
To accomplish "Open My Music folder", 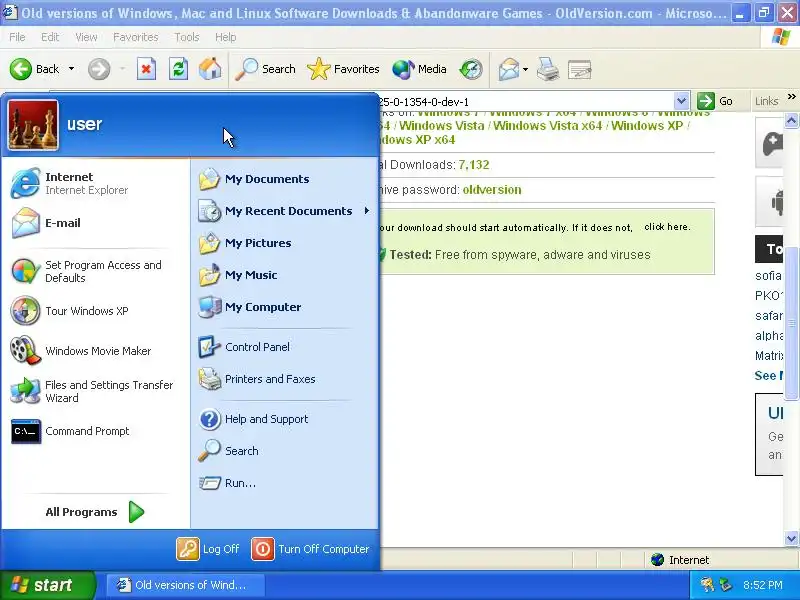I will (x=284, y=275).
